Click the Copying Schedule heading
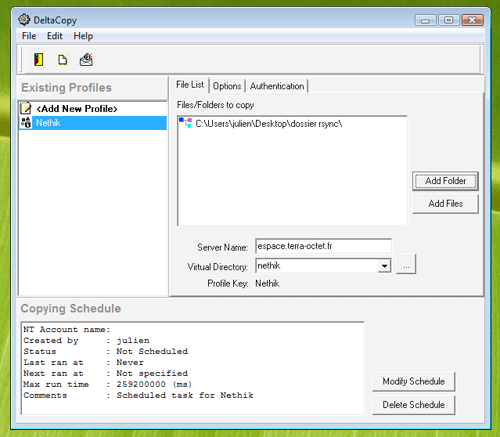 click(x=71, y=309)
